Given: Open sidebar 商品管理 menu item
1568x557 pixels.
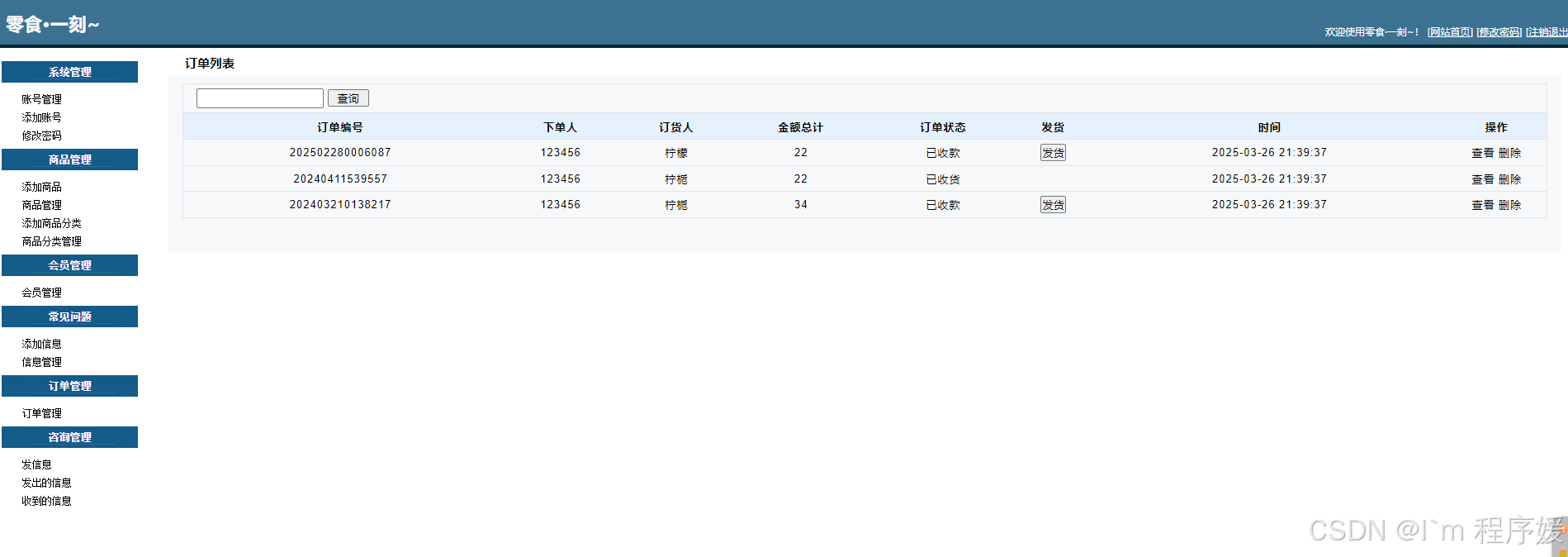Looking at the screenshot, I should click(41, 205).
